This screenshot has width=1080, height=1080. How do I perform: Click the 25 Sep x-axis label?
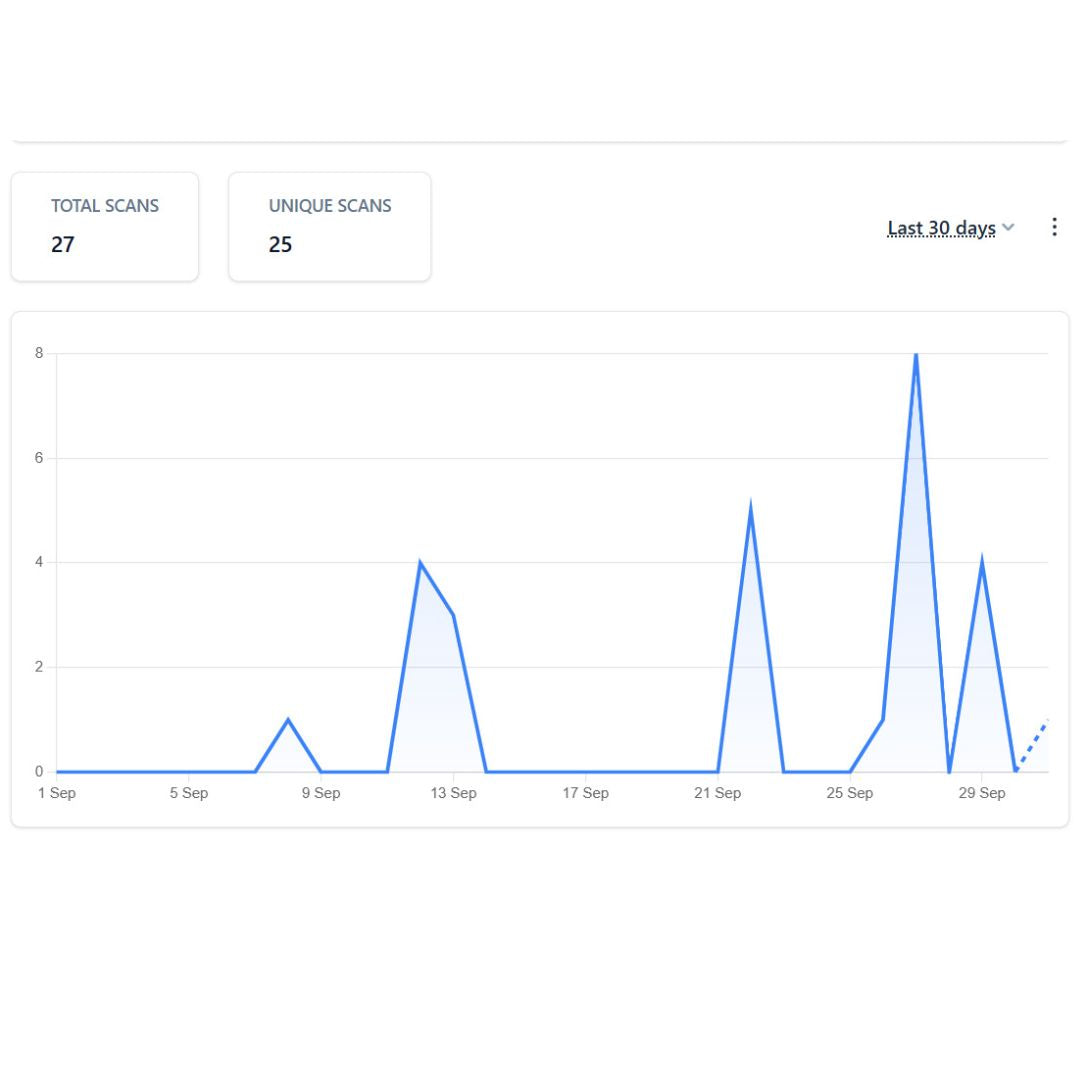click(x=849, y=793)
